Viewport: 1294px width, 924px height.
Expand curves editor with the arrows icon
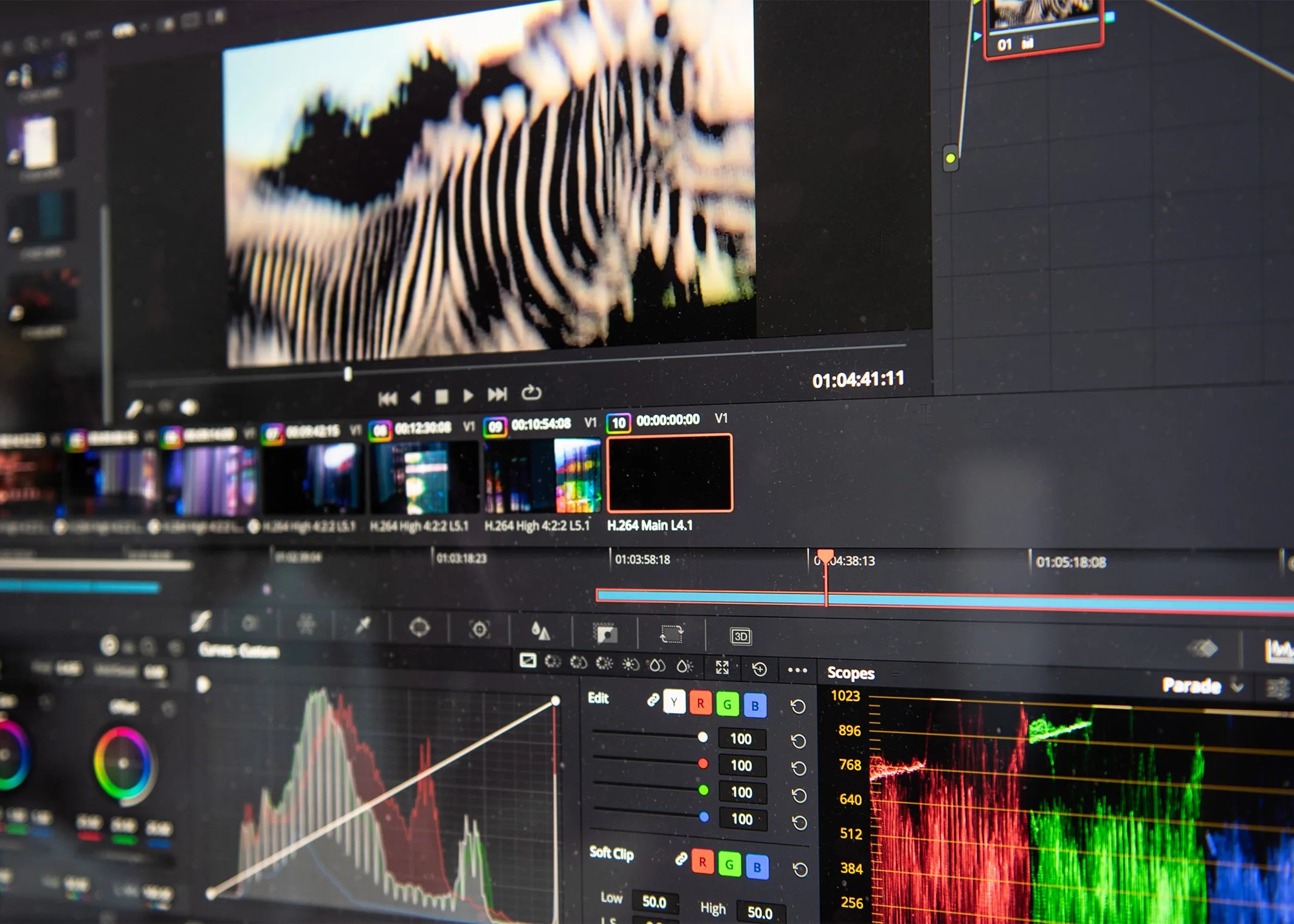pyautogui.click(x=722, y=668)
